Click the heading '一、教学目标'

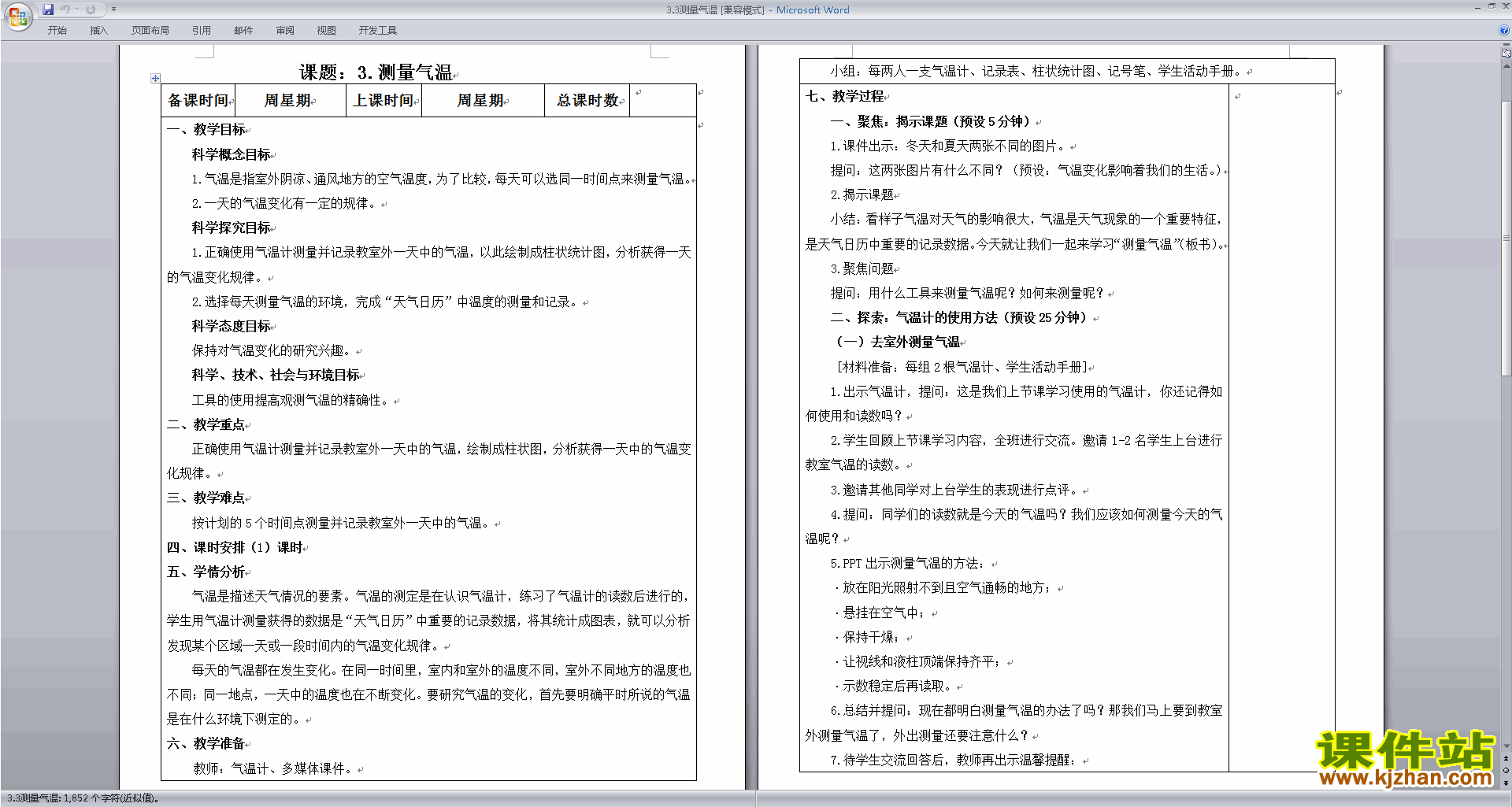(206, 129)
